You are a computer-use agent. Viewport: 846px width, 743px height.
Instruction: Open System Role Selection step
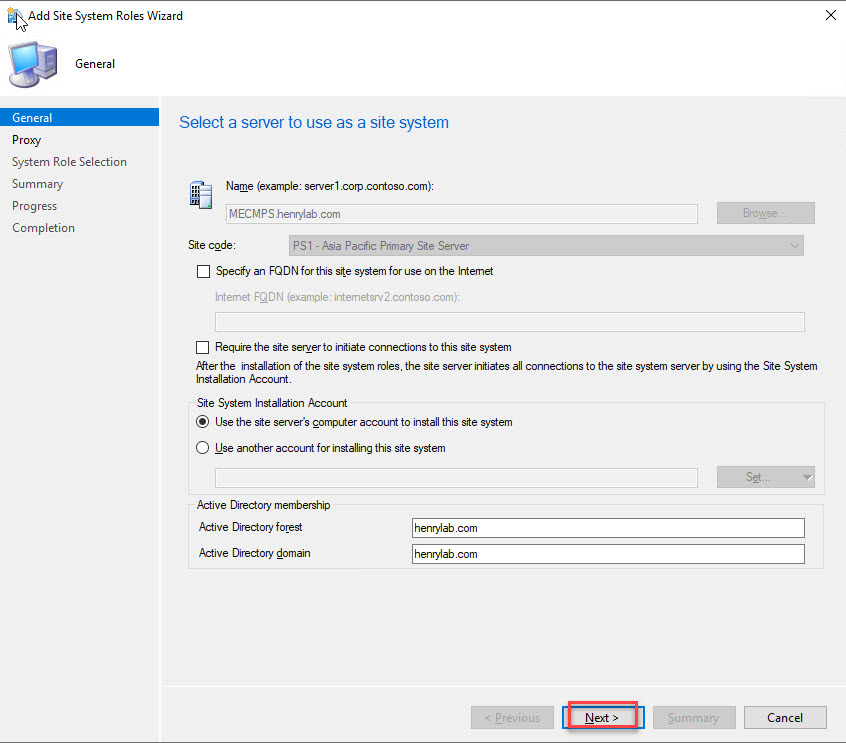[x=69, y=162]
